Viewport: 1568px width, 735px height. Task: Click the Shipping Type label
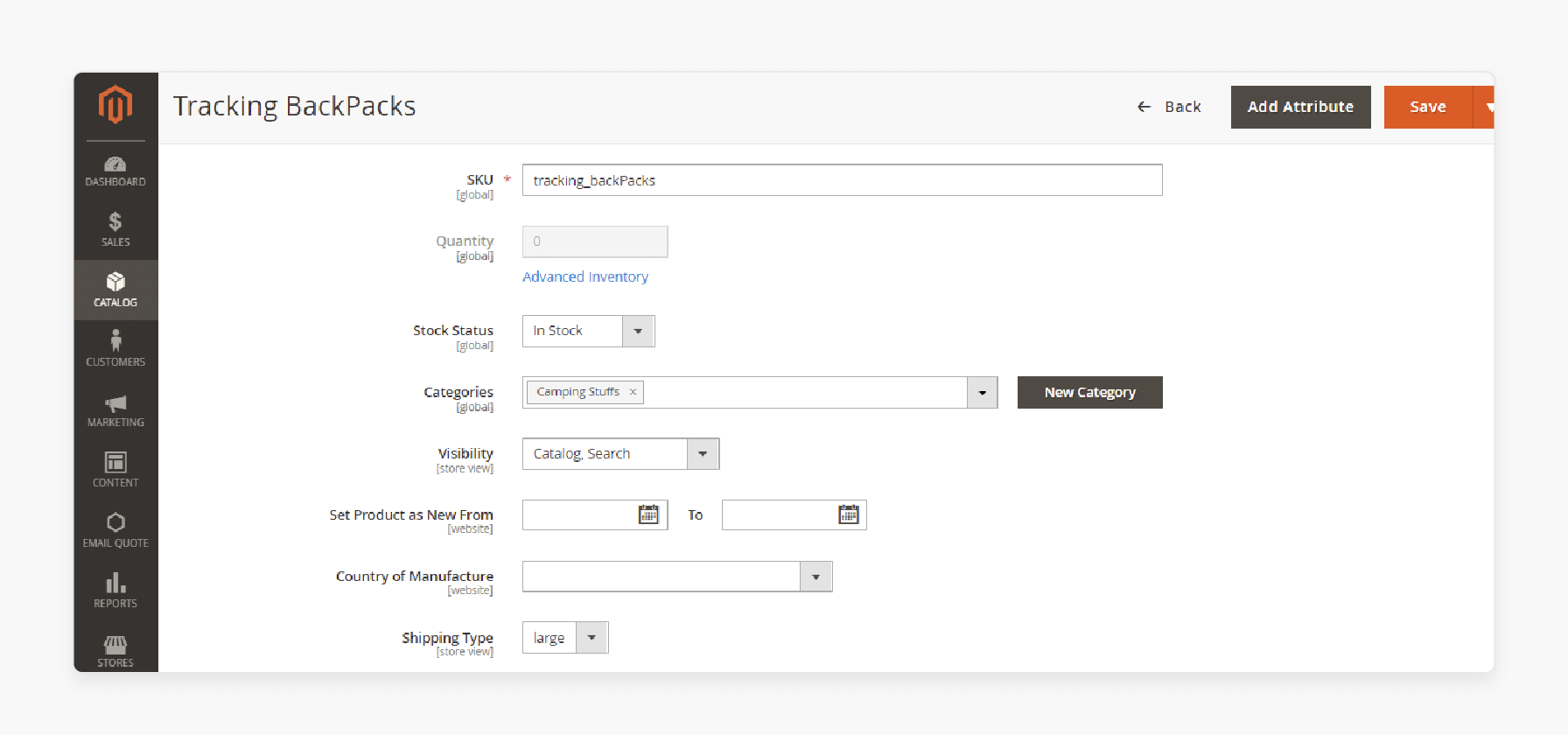(447, 637)
